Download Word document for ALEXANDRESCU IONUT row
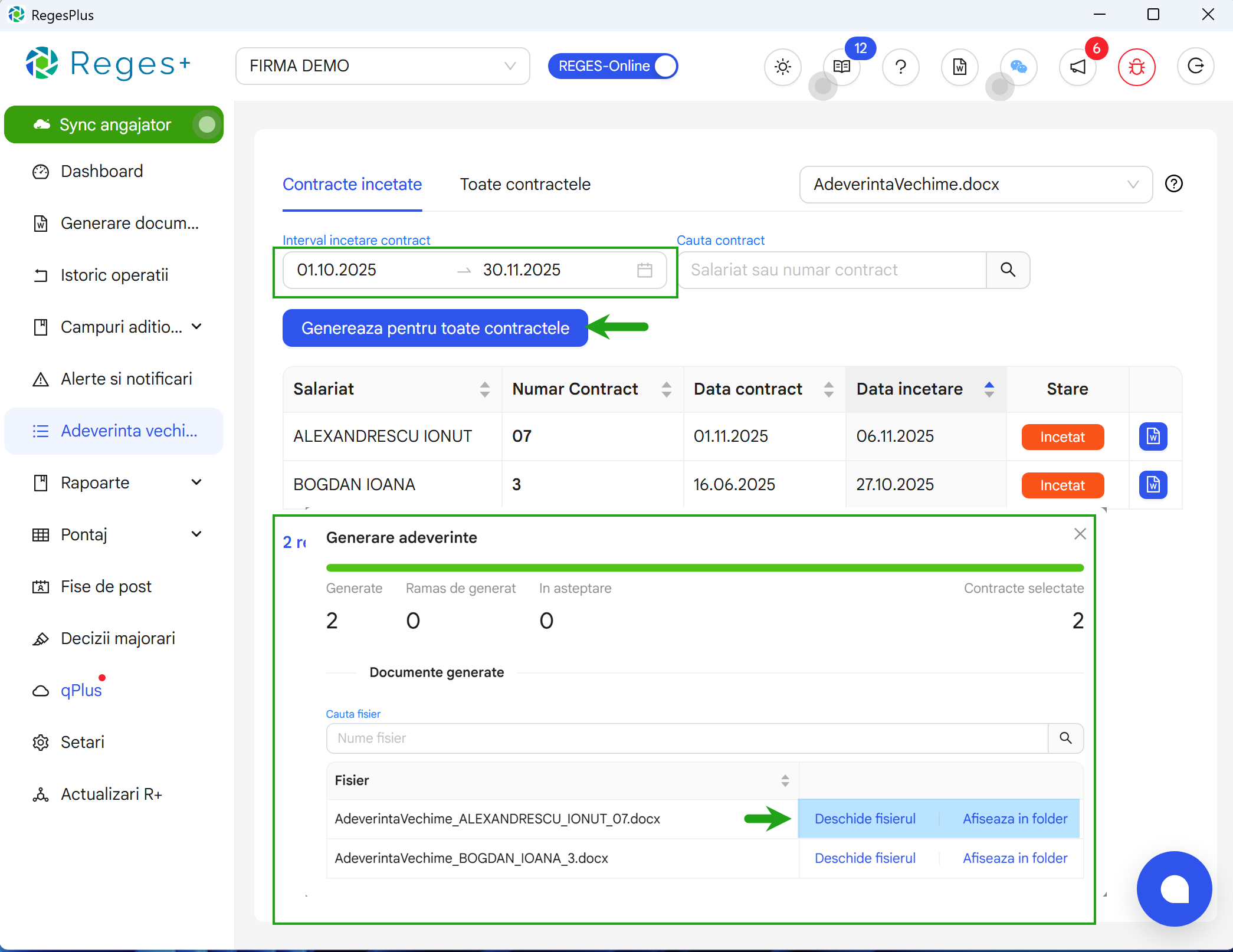This screenshot has width=1233, height=952. tap(1153, 436)
